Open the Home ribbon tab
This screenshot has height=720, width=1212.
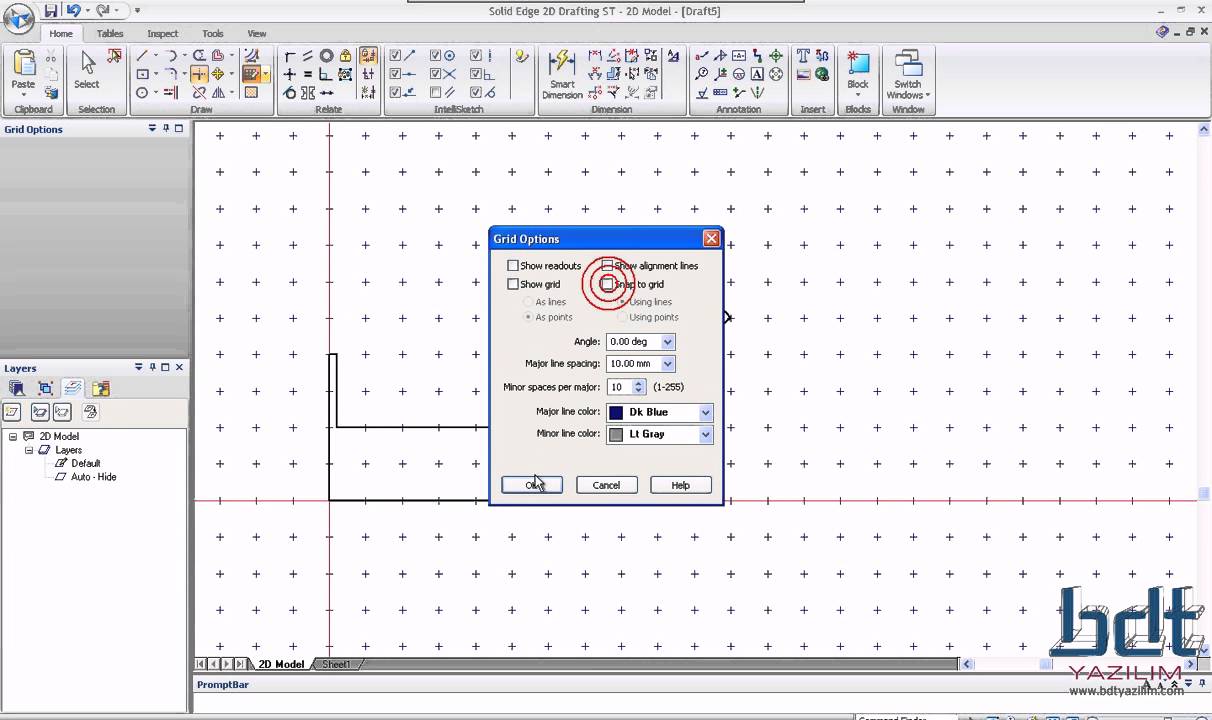[x=61, y=33]
